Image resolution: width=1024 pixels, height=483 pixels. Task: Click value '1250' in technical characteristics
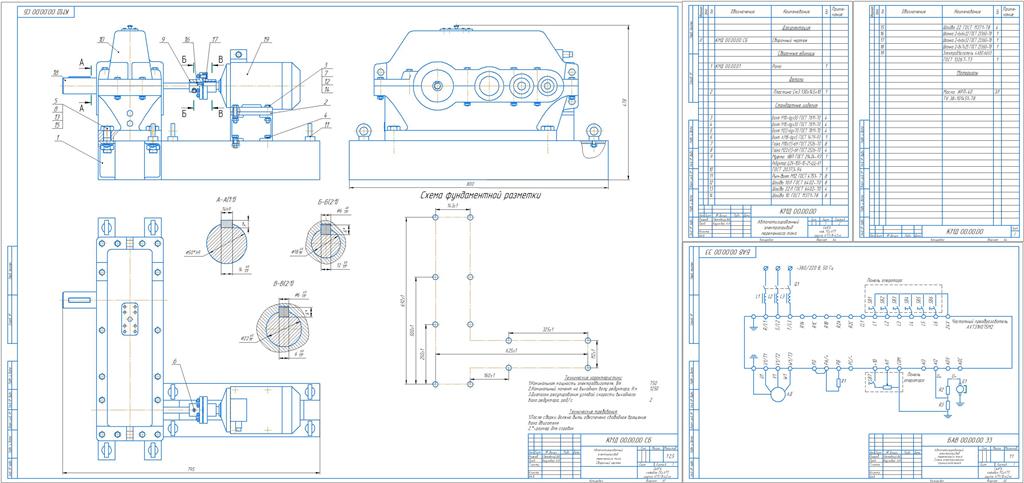(655, 389)
